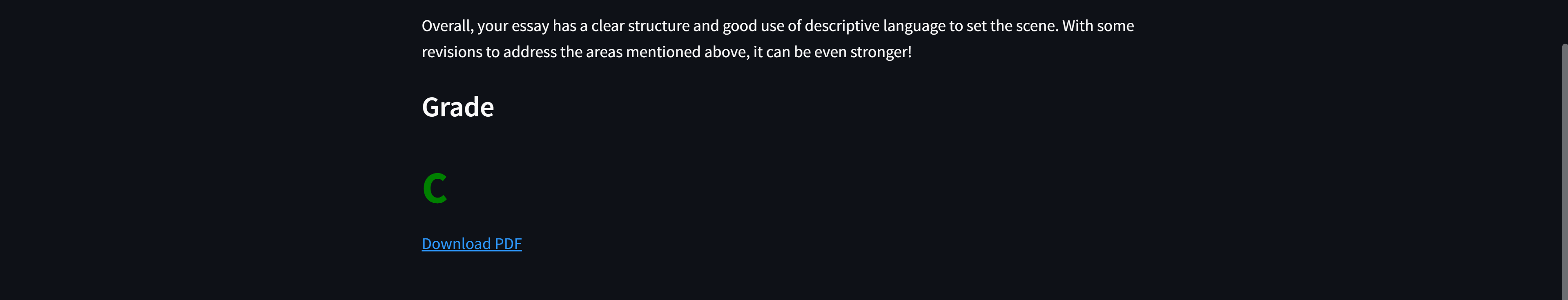Click the word "Download" in the blue link
Screen dimensions: 1568x300
click(x=456, y=243)
